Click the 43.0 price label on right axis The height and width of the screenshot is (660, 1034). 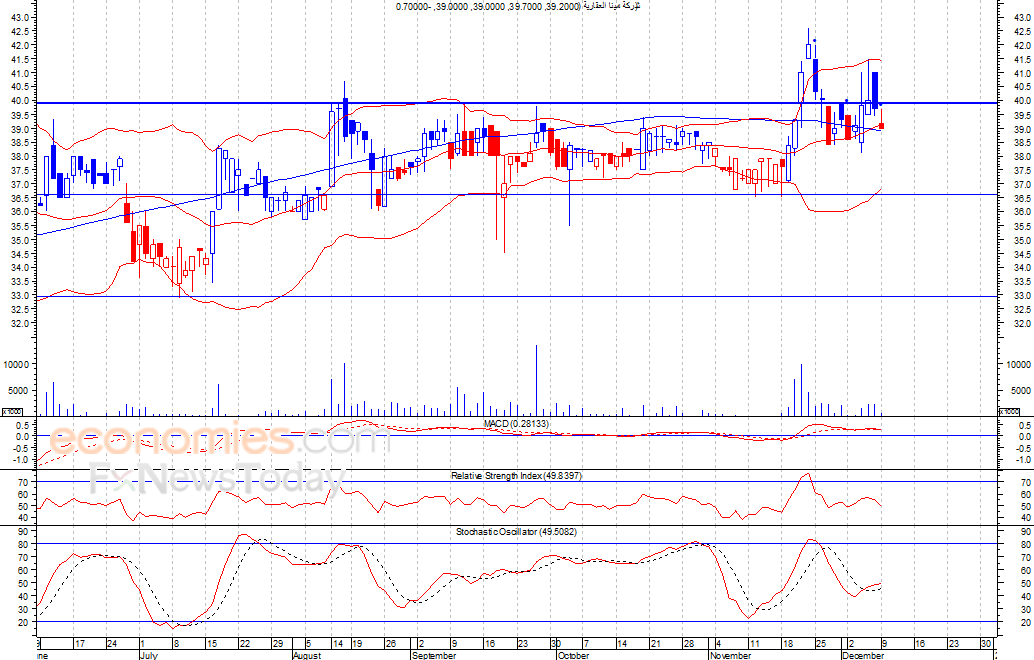(1021, 17)
